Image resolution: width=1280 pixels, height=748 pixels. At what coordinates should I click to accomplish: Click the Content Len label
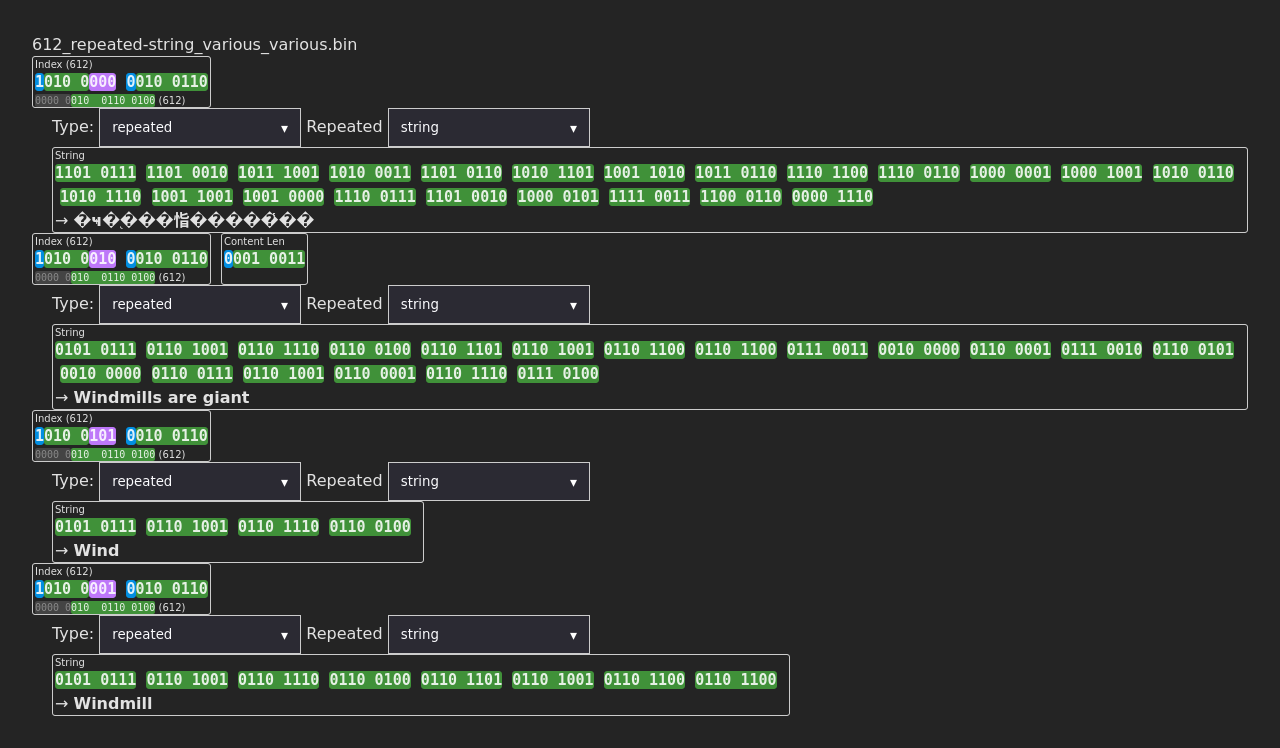[254, 241]
